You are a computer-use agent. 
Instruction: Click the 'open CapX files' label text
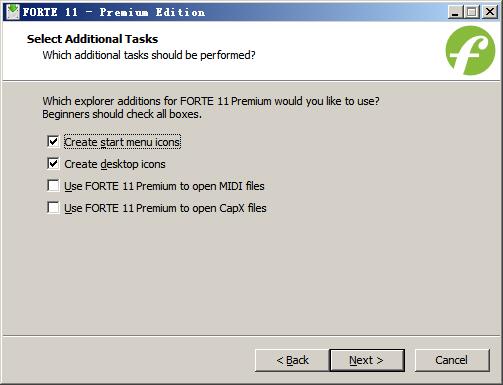click(165, 208)
